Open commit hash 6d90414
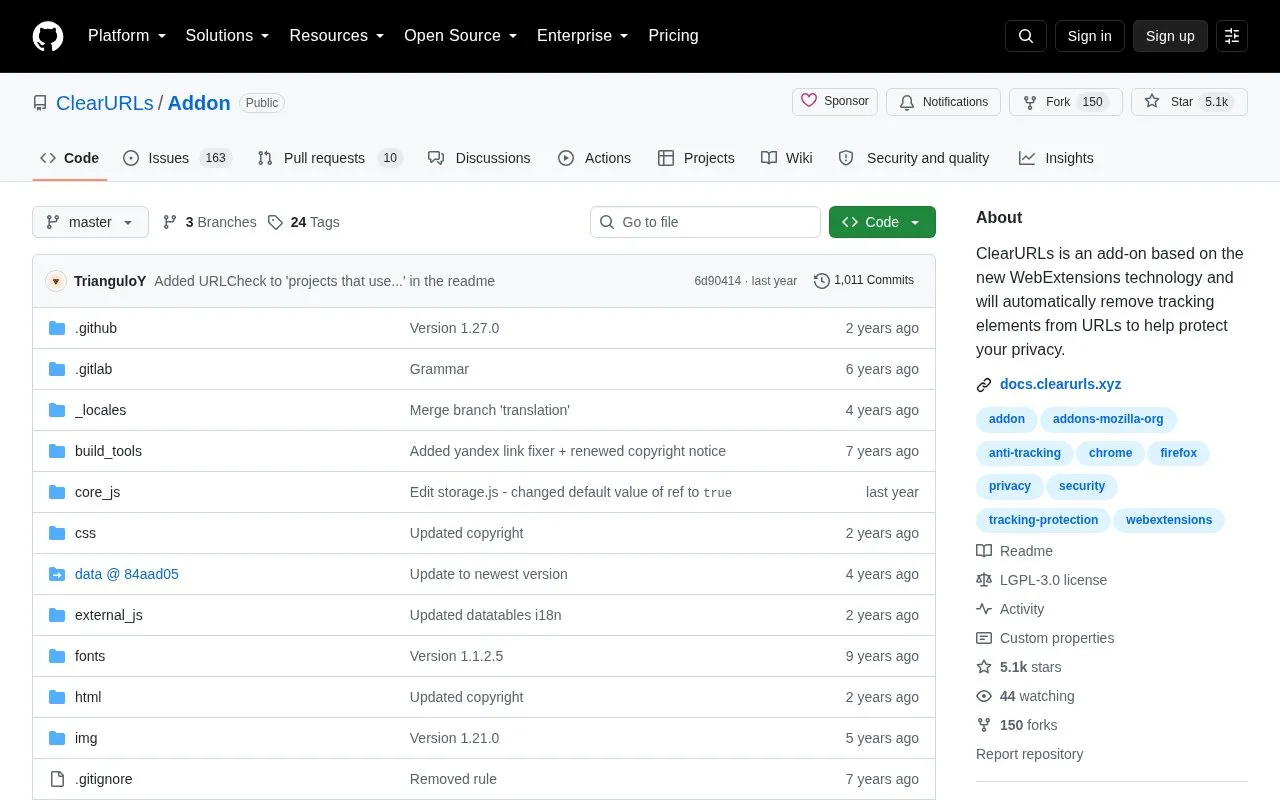The width and height of the screenshot is (1280, 800). 717,281
